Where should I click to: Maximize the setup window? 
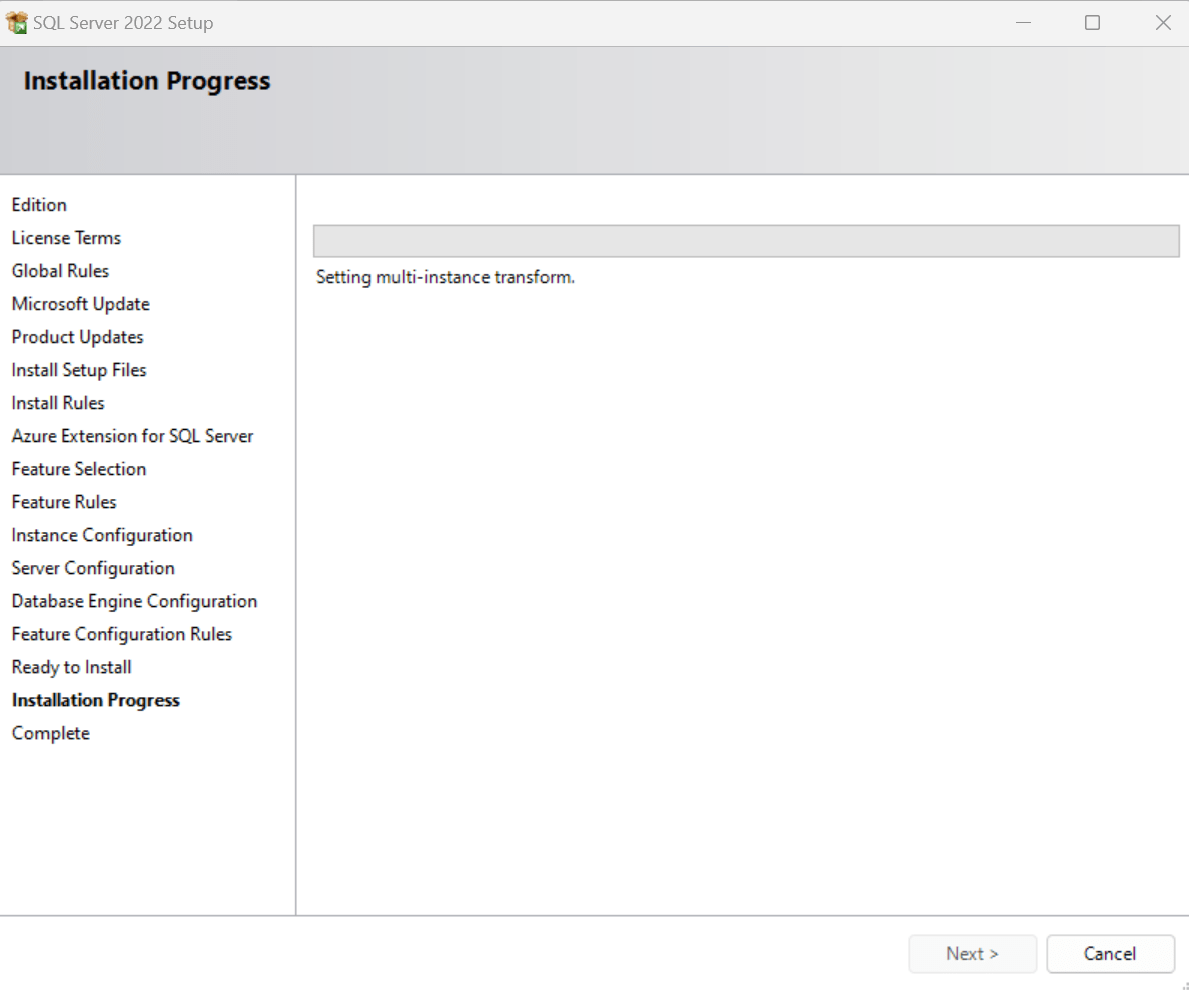tap(1092, 23)
